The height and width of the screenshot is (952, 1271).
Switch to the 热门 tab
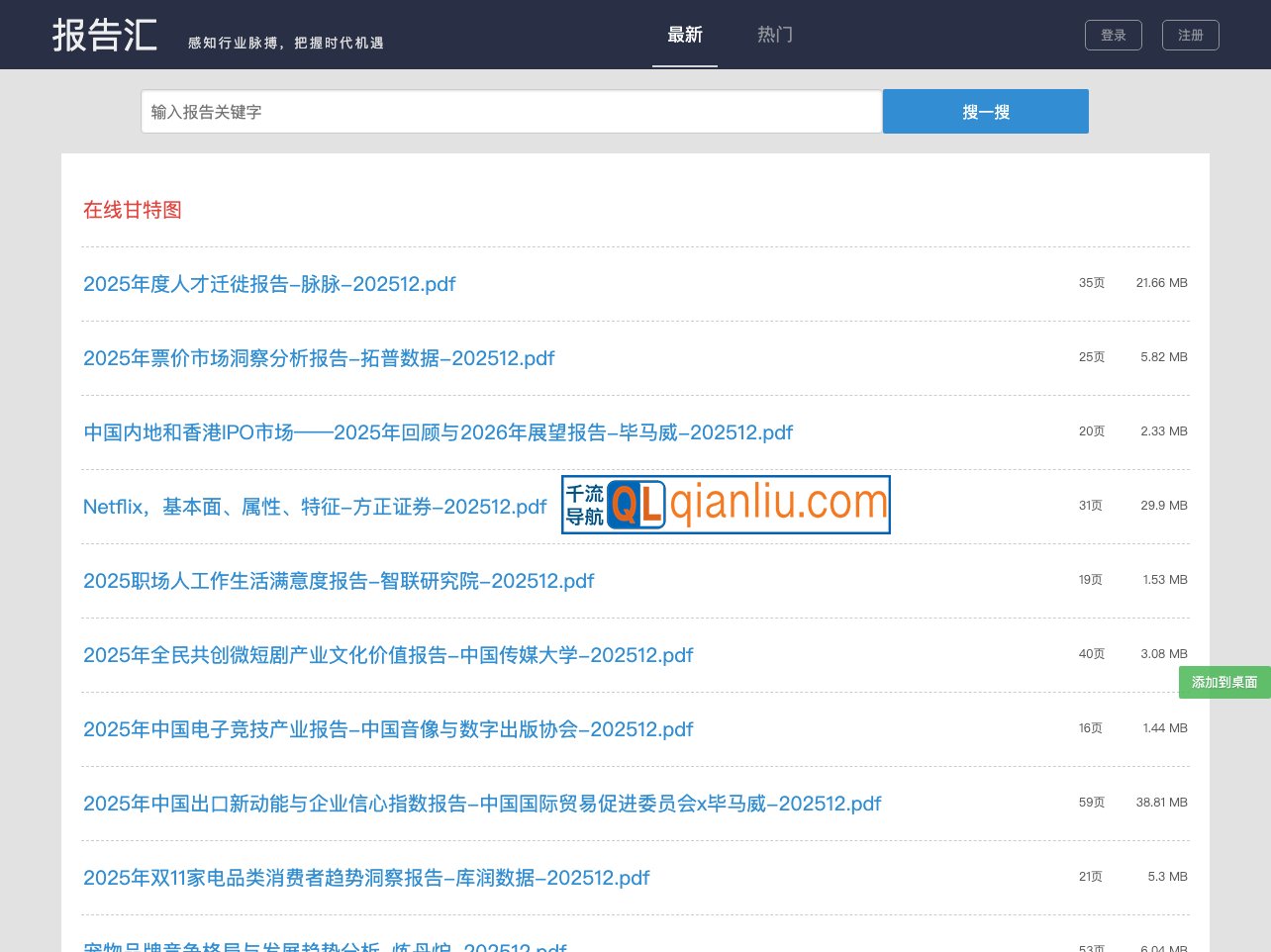coord(774,35)
